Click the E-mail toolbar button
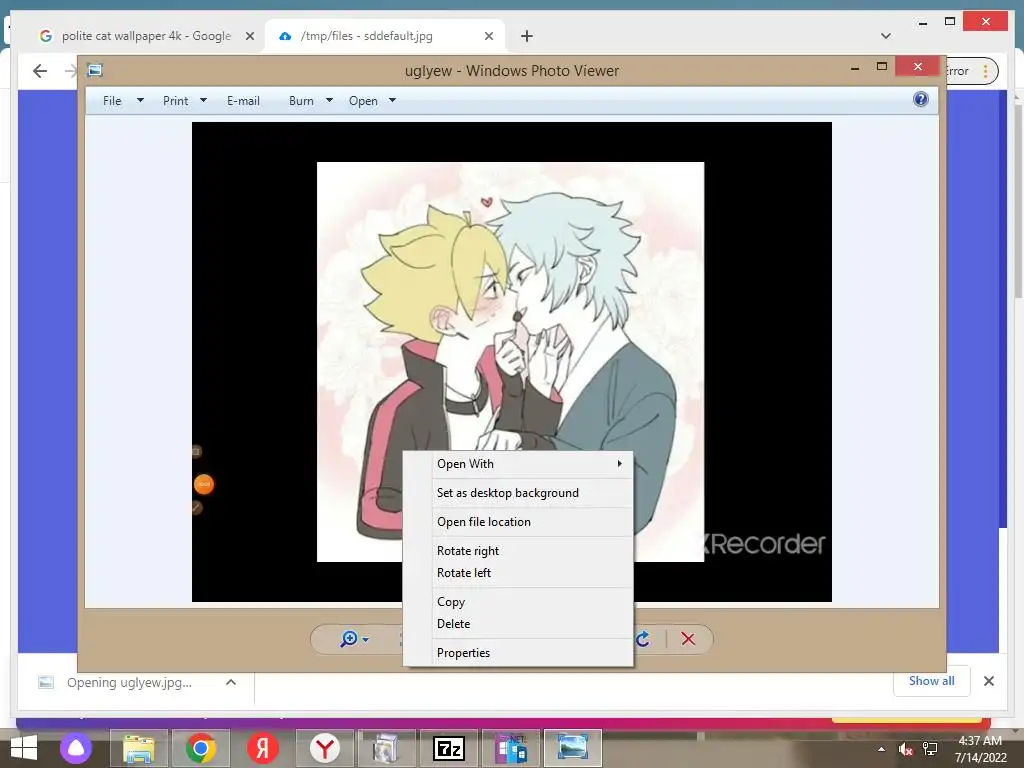This screenshot has height=768, width=1024. tap(243, 101)
